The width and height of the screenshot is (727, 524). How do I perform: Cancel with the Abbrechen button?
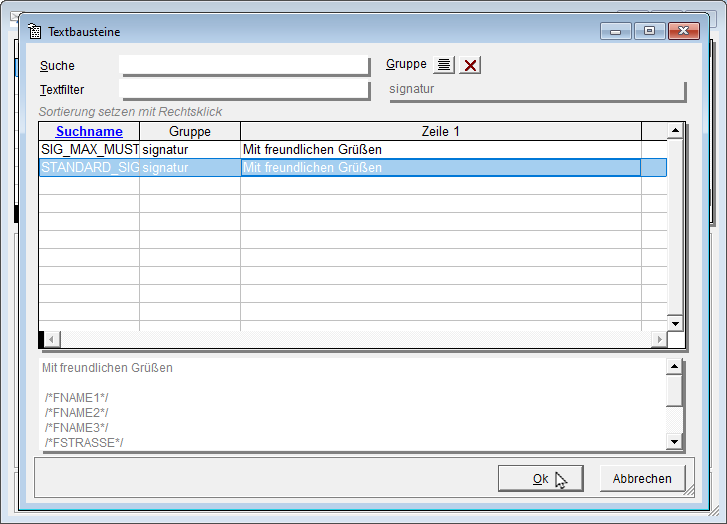(642, 479)
